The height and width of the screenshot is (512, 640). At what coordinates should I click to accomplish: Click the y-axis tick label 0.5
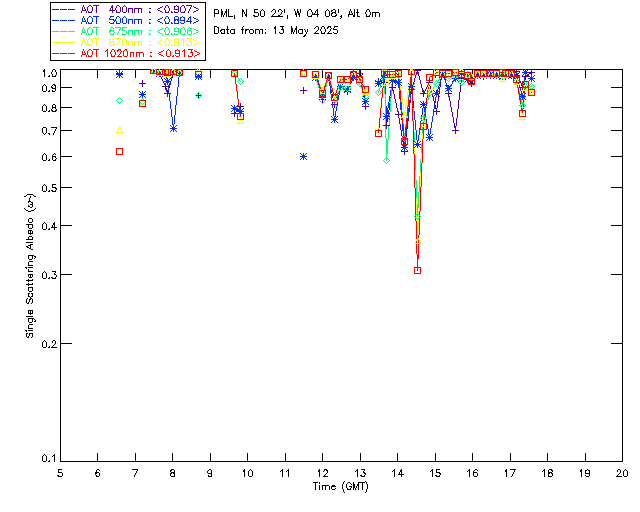(49, 188)
